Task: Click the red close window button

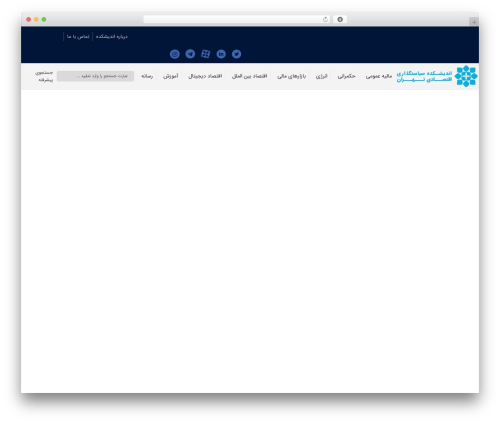Action: tap(29, 19)
